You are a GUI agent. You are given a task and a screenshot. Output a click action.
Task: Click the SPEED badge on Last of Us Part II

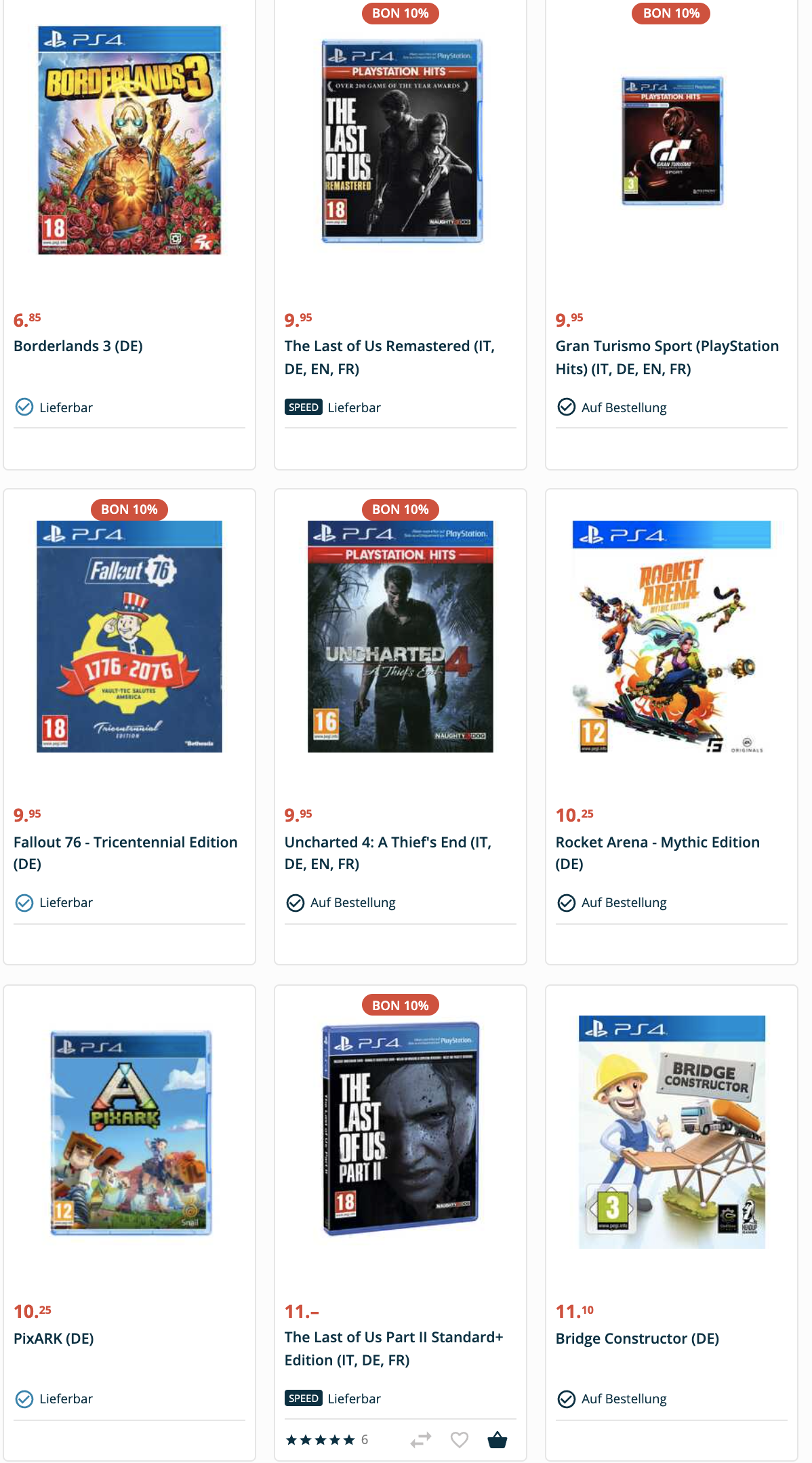coord(303,1399)
